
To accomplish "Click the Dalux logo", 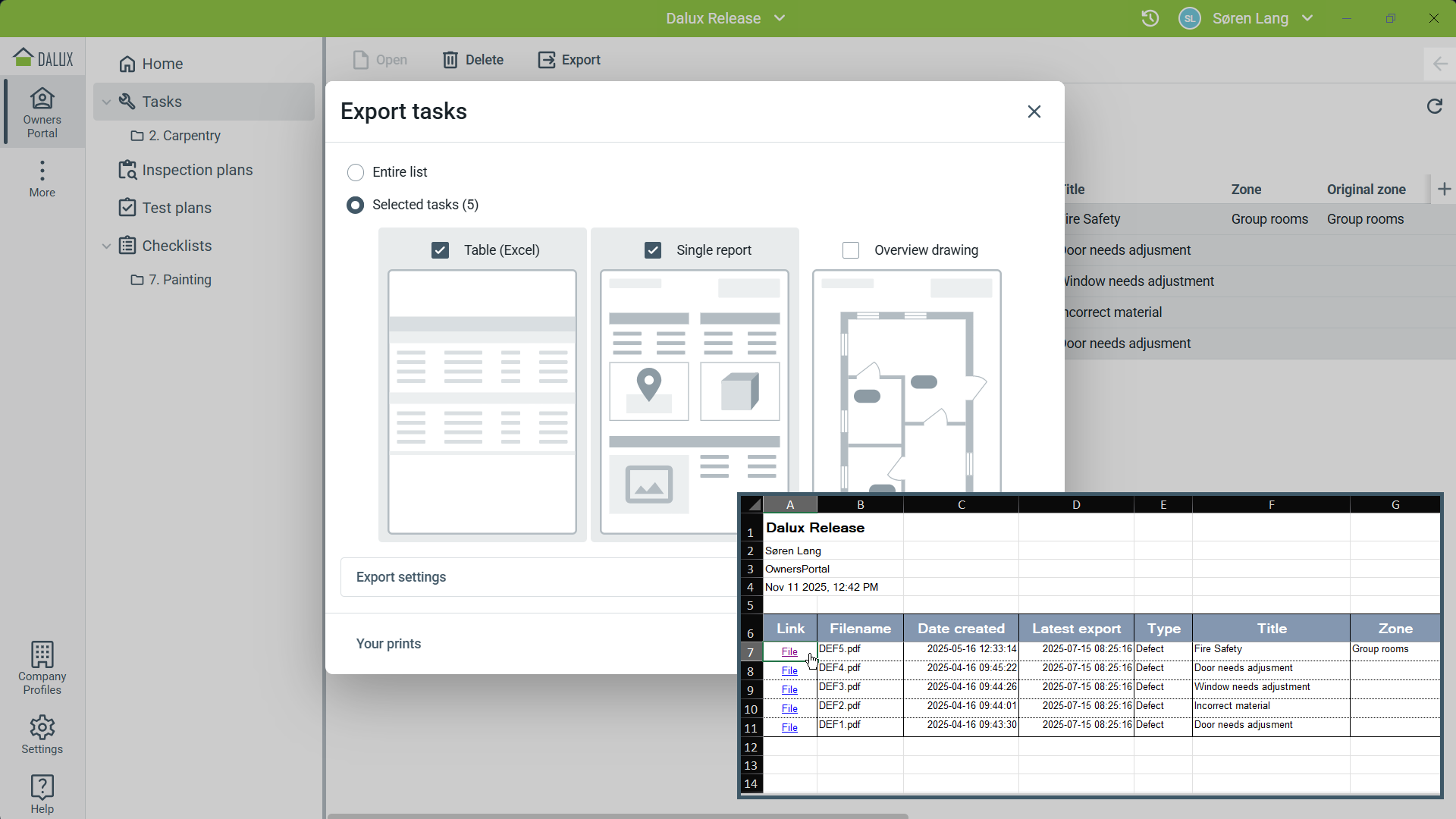I will point(43,58).
